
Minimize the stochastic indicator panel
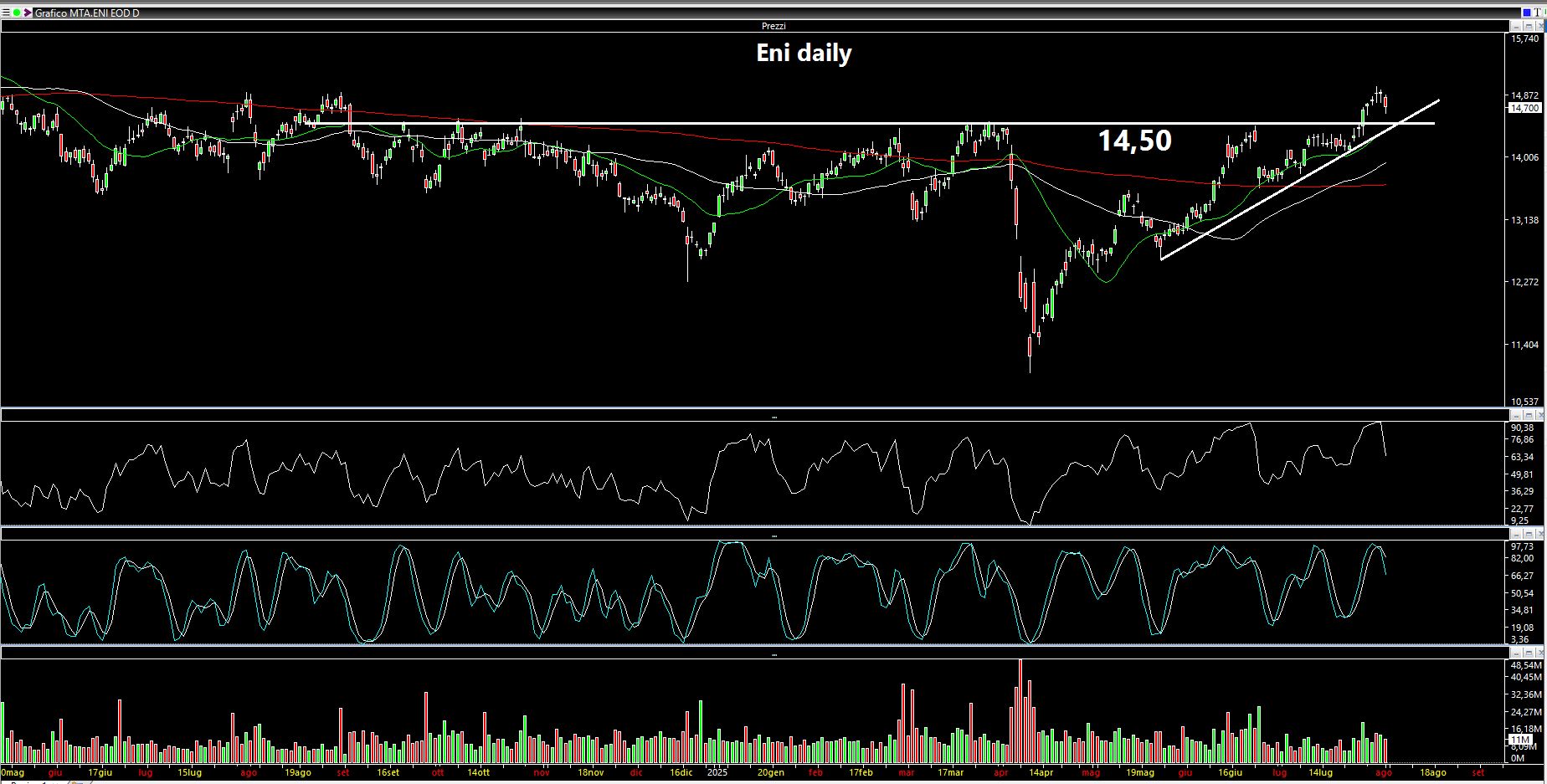[x=1516, y=534]
